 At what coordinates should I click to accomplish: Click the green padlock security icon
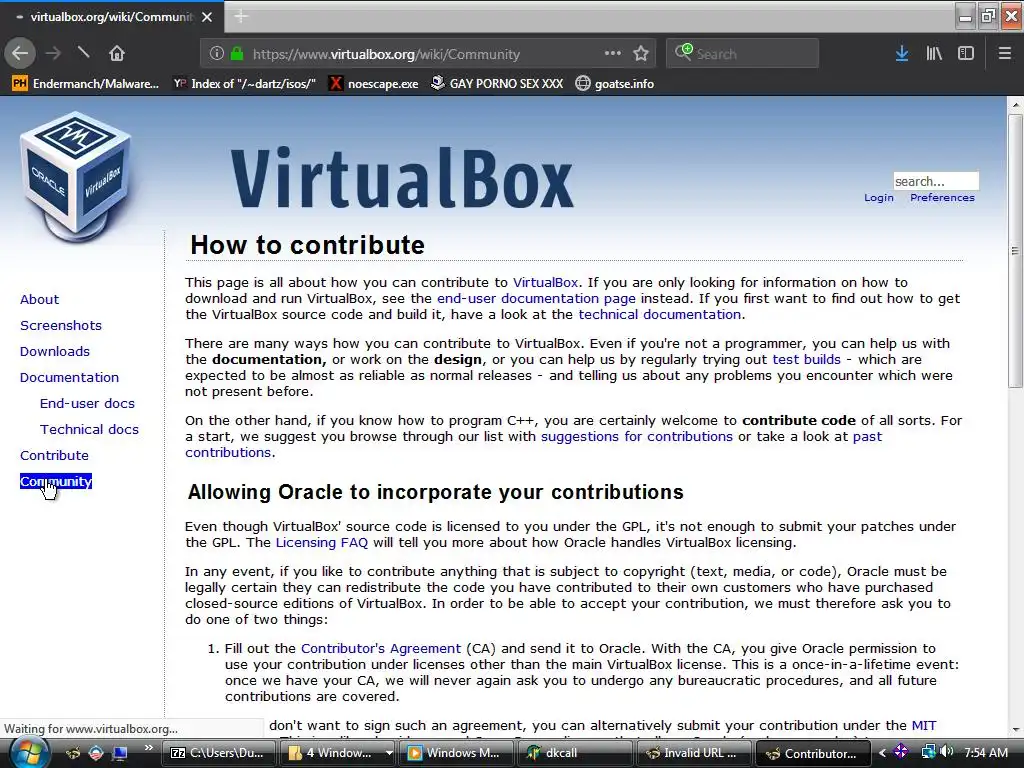237,54
